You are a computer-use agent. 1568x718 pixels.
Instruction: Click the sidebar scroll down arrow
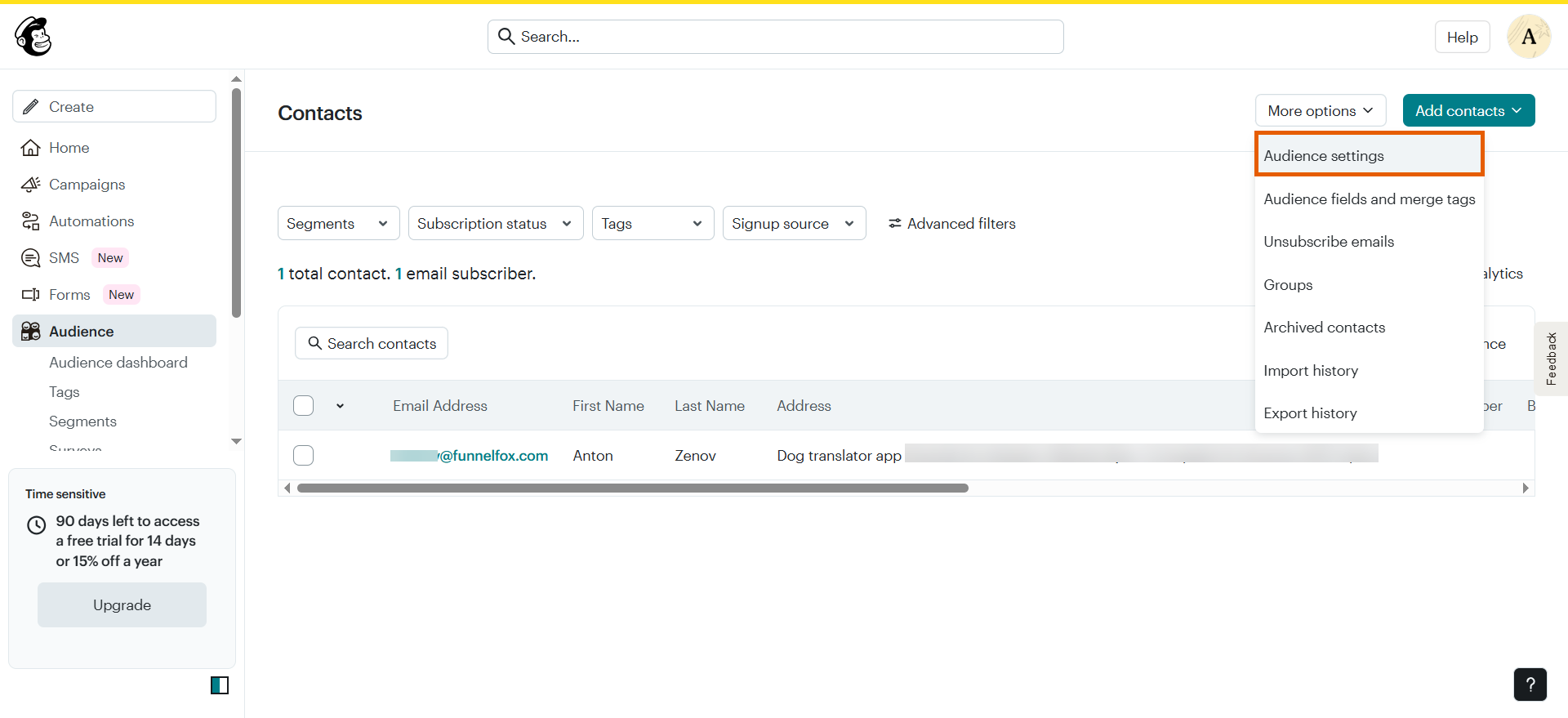236,441
